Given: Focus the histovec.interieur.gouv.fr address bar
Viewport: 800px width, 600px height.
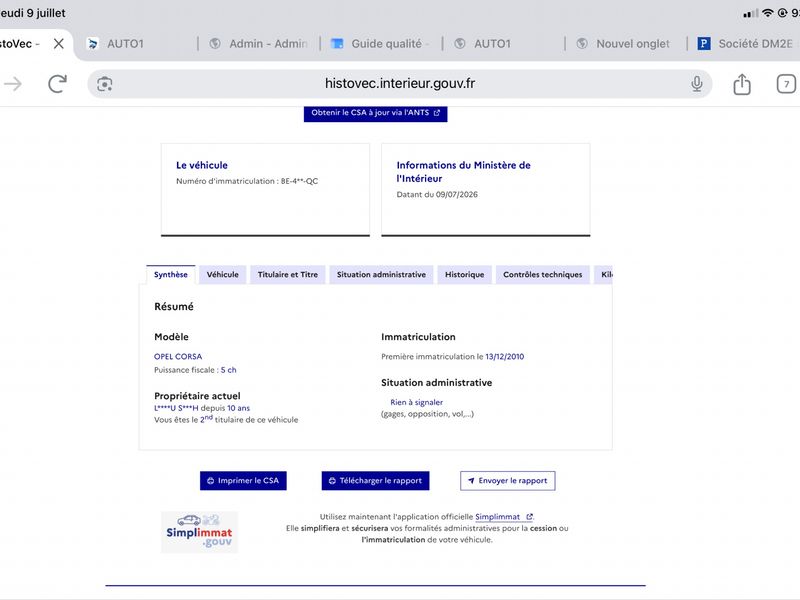Looking at the screenshot, I should 399,84.
